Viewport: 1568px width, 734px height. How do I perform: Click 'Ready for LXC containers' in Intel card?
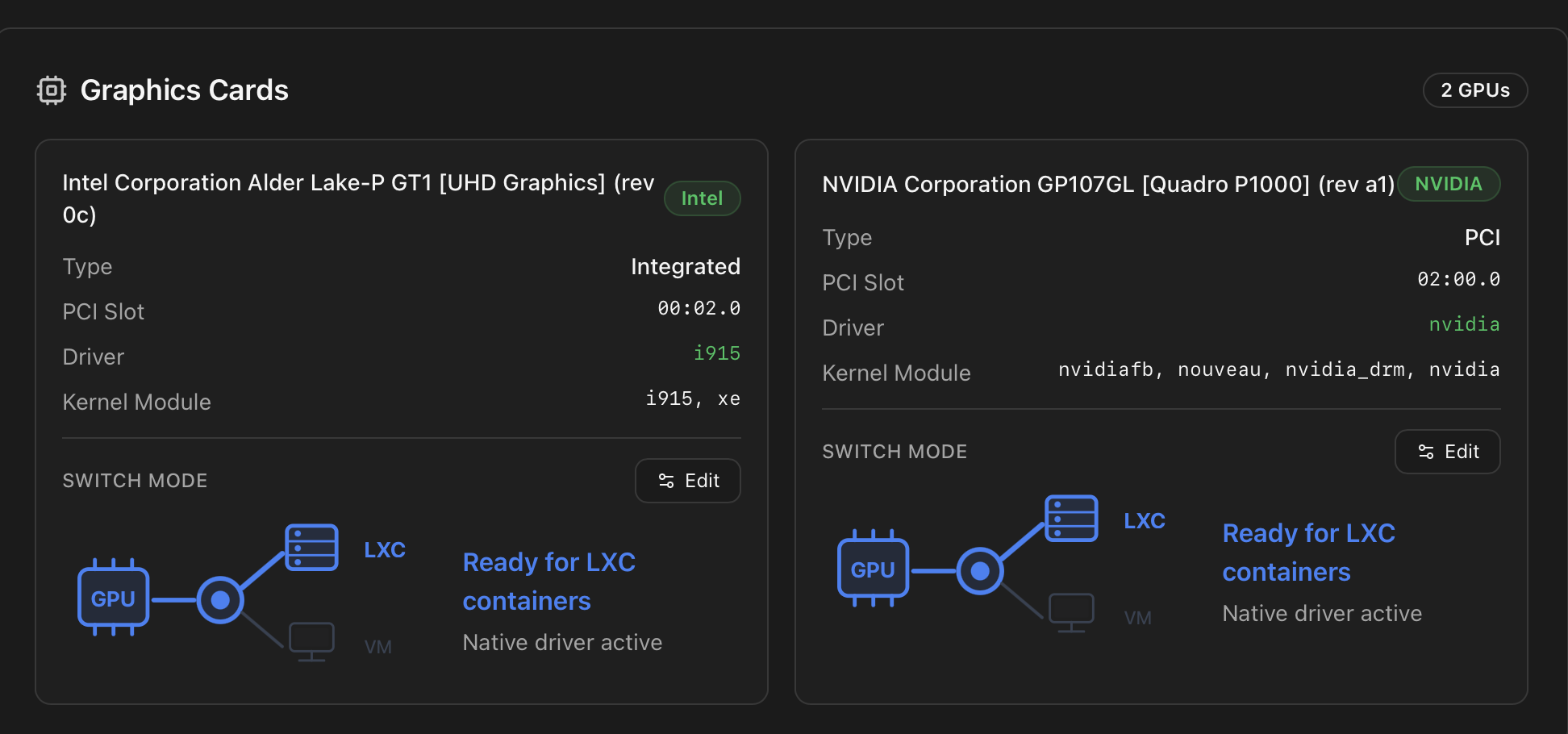point(549,582)
